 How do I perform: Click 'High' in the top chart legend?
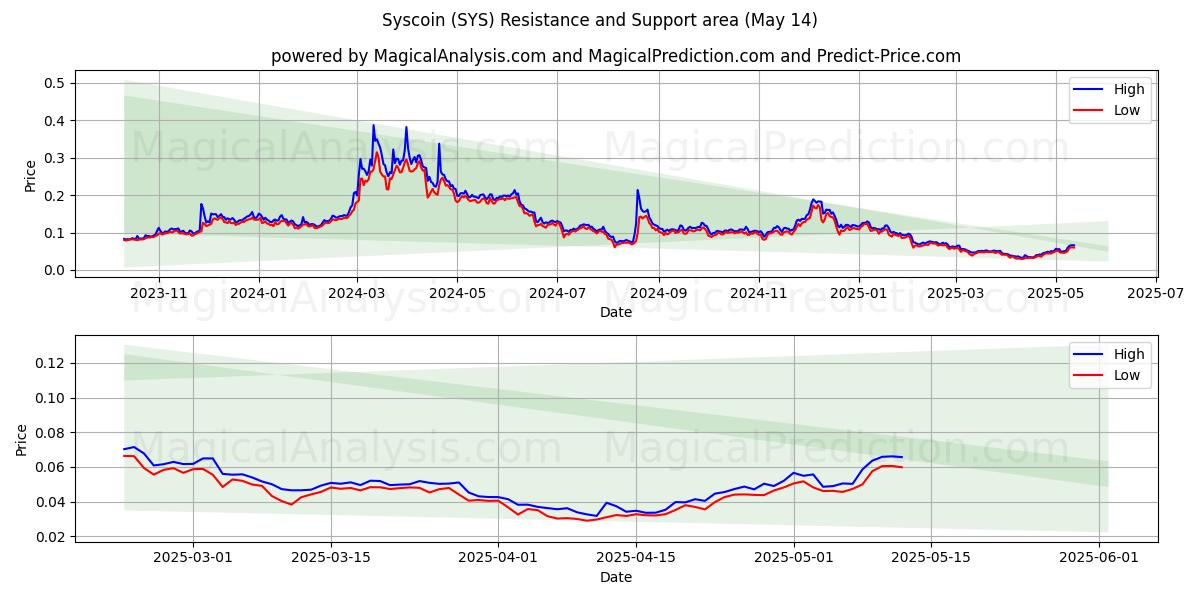[1129, 89]
